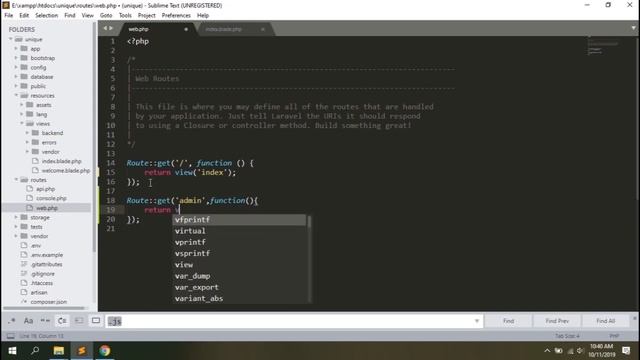Select web.php in sidebar

coord(47,208)
